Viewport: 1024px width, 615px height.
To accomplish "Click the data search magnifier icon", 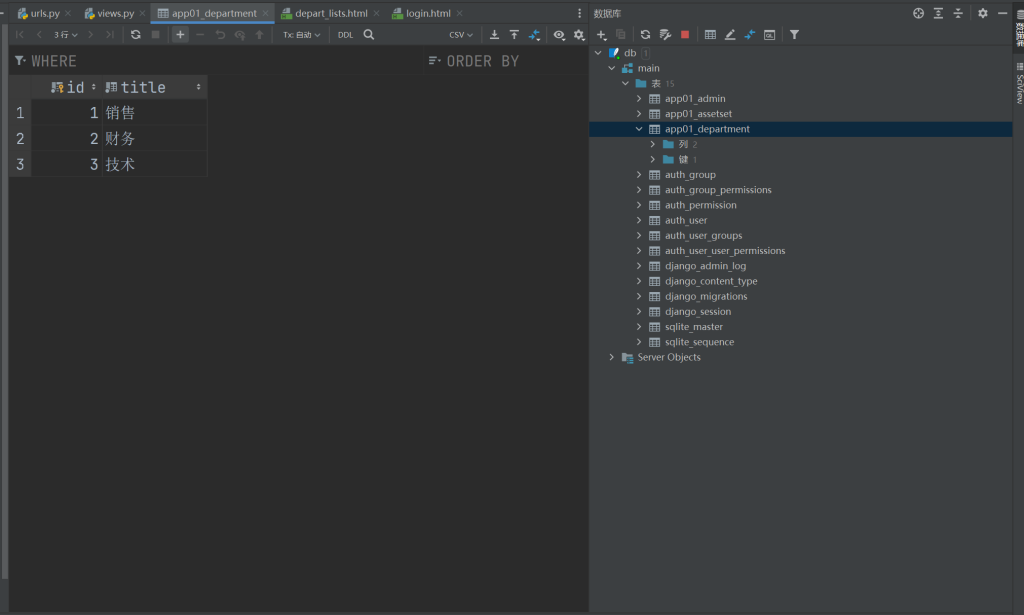I will (x=369, y=35).
